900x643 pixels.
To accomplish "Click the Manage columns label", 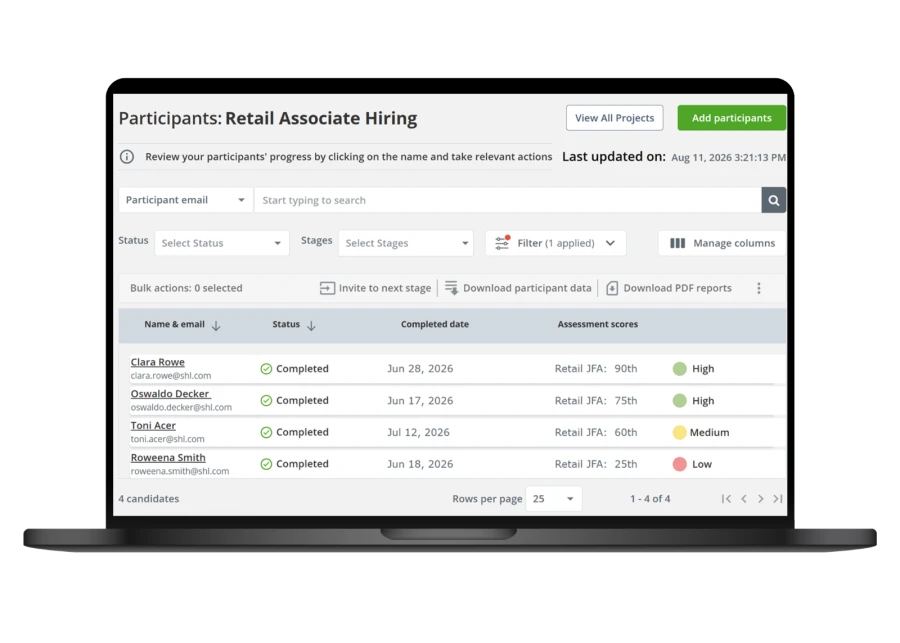I will tap(734, 243).
